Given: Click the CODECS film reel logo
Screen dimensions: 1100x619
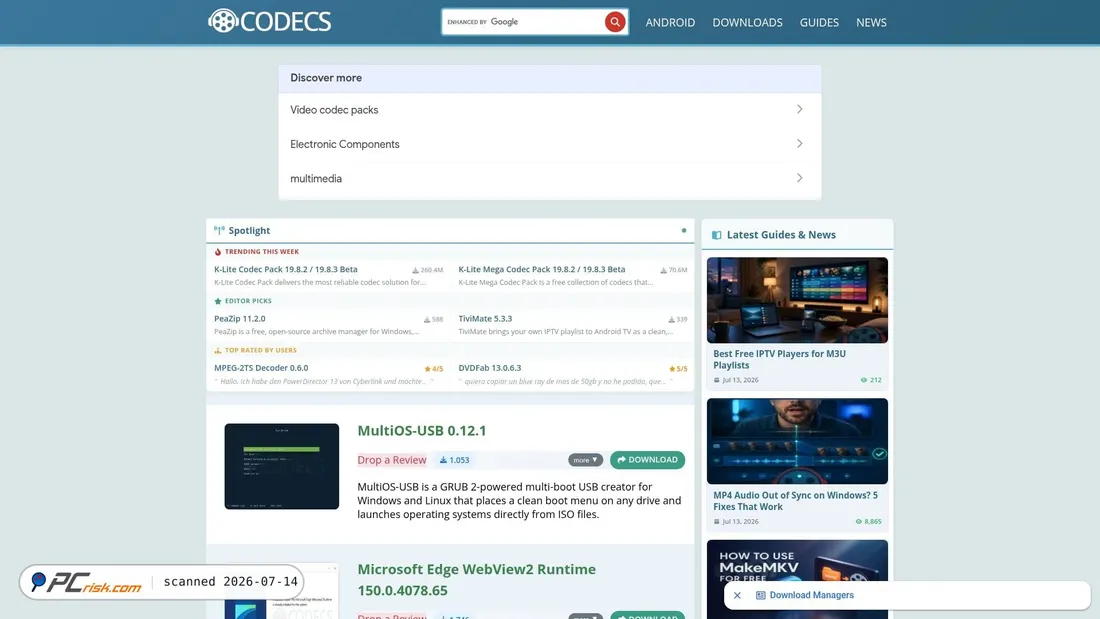Looking at the screenshot, I should 269,21.
